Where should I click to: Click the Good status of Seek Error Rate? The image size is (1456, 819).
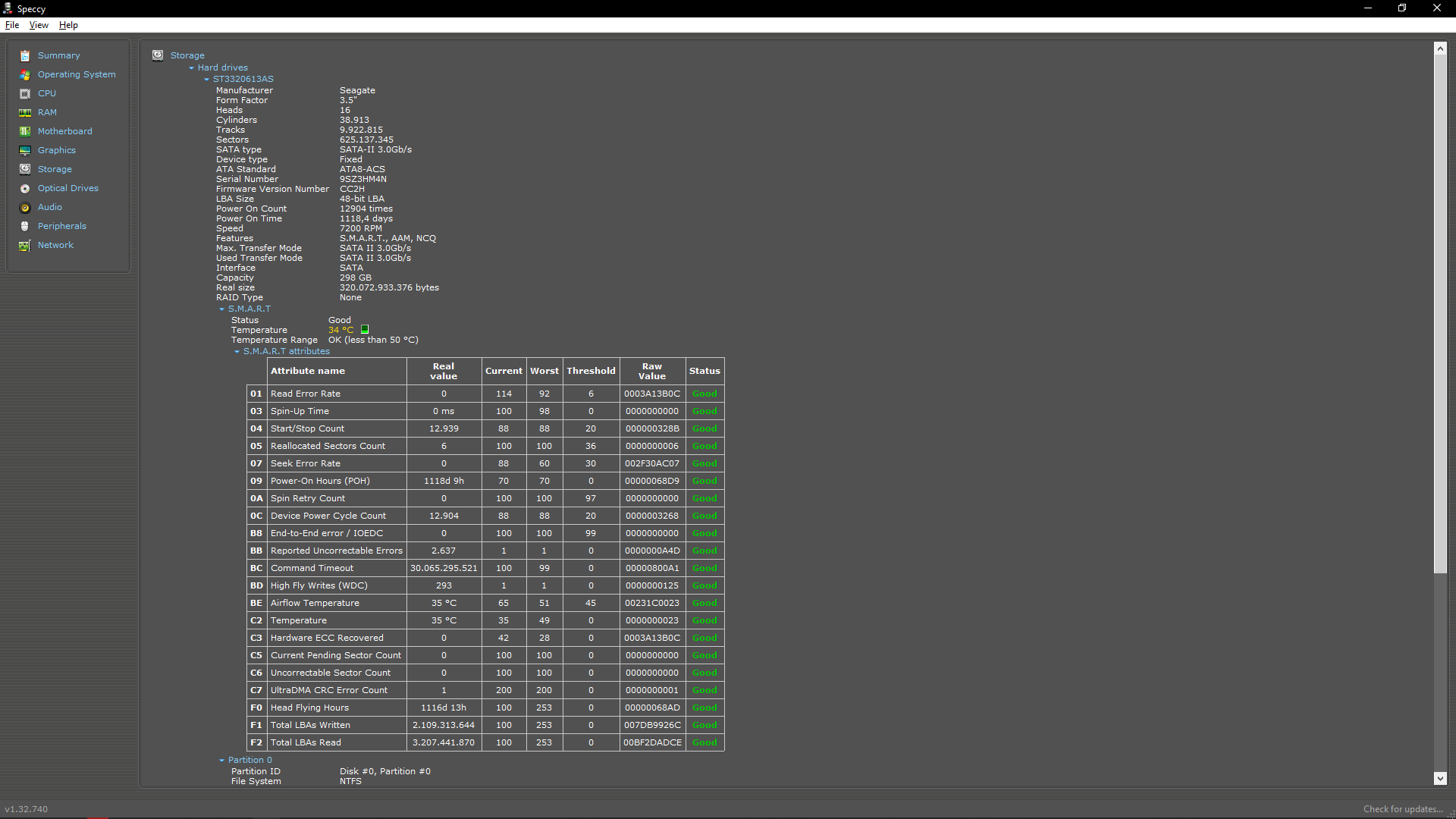(x=704, y=463)
